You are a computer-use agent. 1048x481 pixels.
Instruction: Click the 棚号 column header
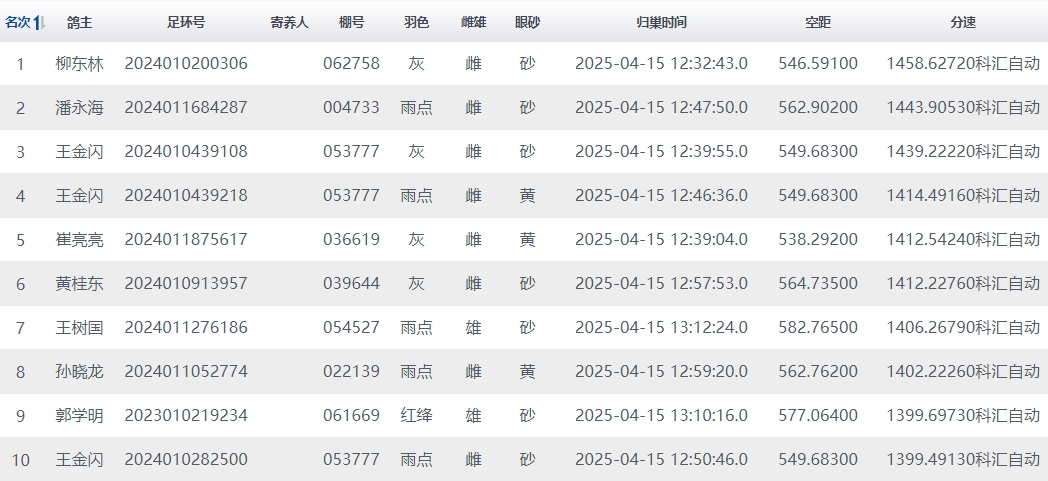(x=351, y=22)
